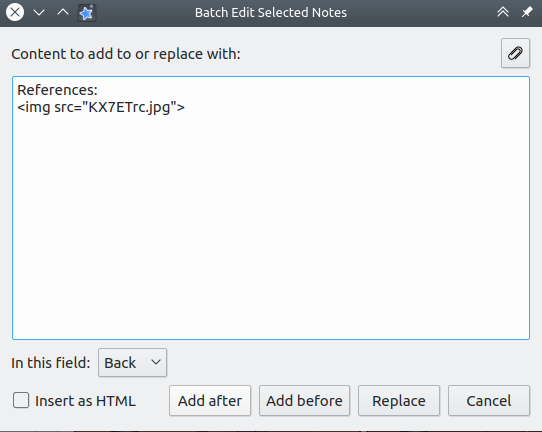Viewport: 542px width, 432px height.
Task: Shade window using double up-chevron icon
Action: tap(503, 12)
